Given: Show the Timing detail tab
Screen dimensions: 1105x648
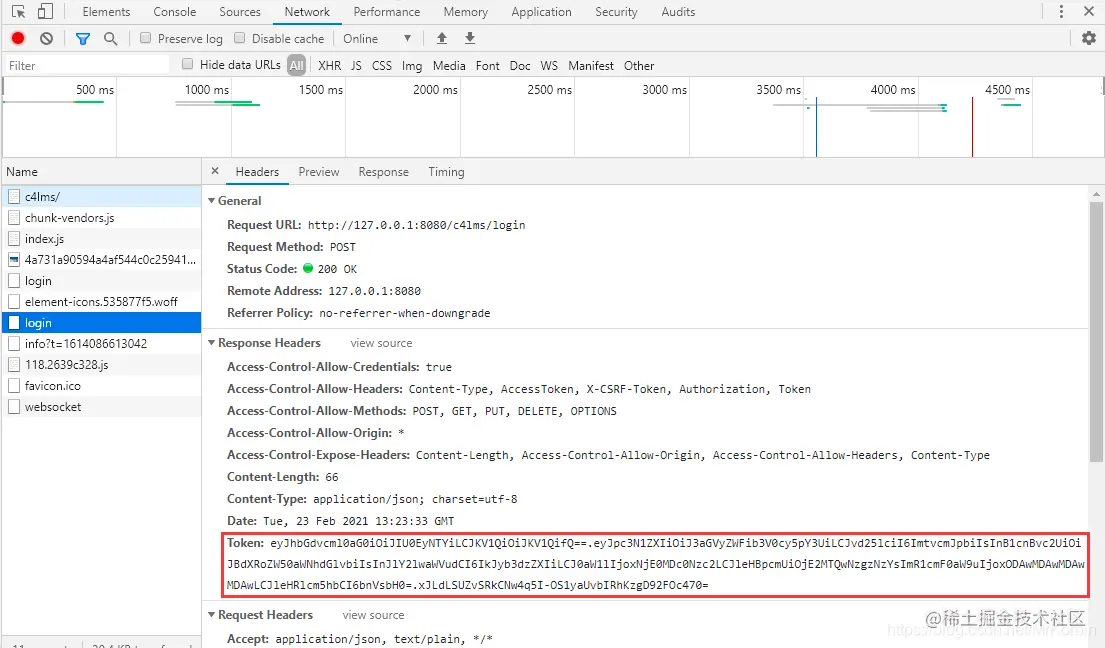Looking at the screenshot, I should [446, 172].
